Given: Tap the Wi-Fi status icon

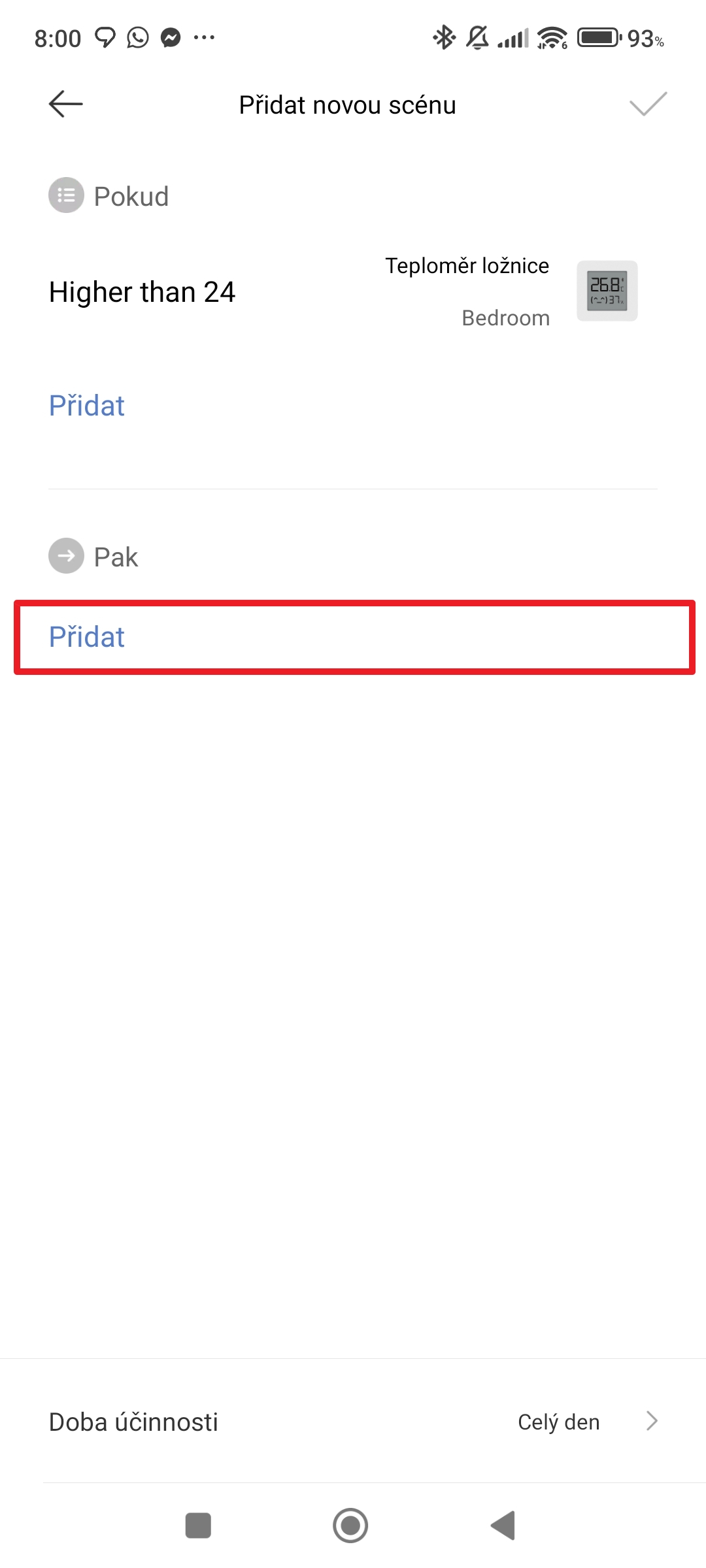Looking at the screenshot, I should [552, 38].
